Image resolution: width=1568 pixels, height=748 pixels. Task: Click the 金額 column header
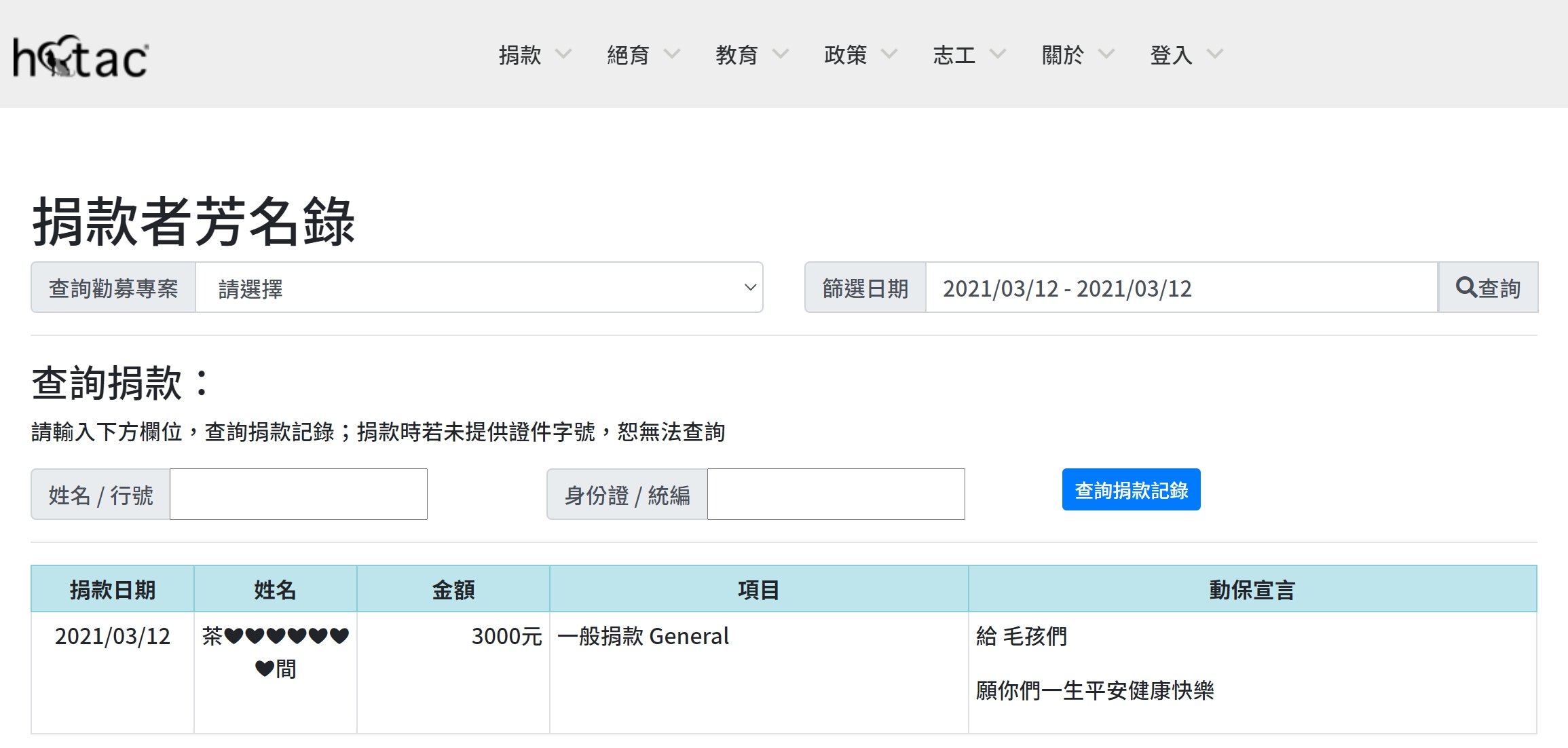coord(453,589)
